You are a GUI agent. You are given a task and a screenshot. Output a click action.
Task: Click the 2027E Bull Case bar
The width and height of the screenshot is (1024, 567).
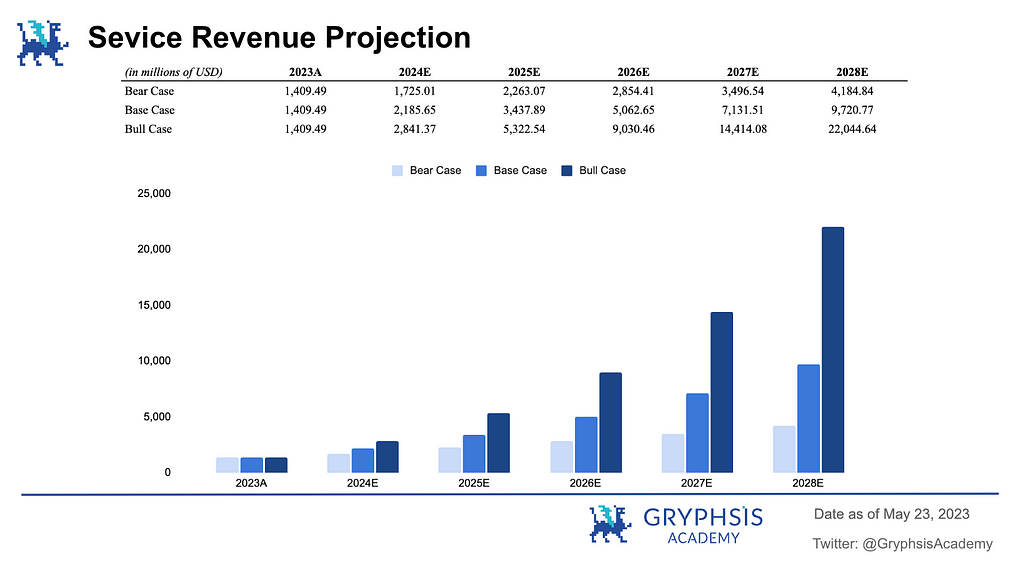[x=721, y=392]
